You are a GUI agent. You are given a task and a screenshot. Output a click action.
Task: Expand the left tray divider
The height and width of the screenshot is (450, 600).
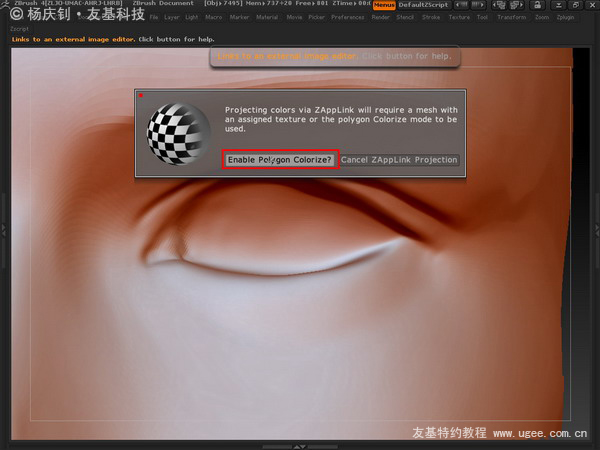tap(3, 230)
